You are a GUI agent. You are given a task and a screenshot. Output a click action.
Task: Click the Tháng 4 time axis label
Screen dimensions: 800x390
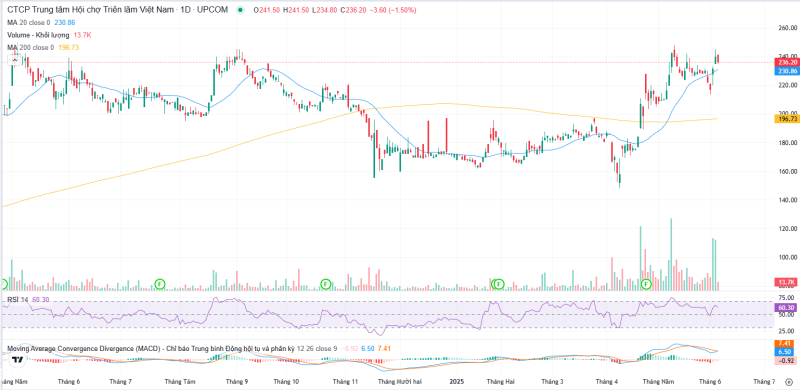(606, 381)
